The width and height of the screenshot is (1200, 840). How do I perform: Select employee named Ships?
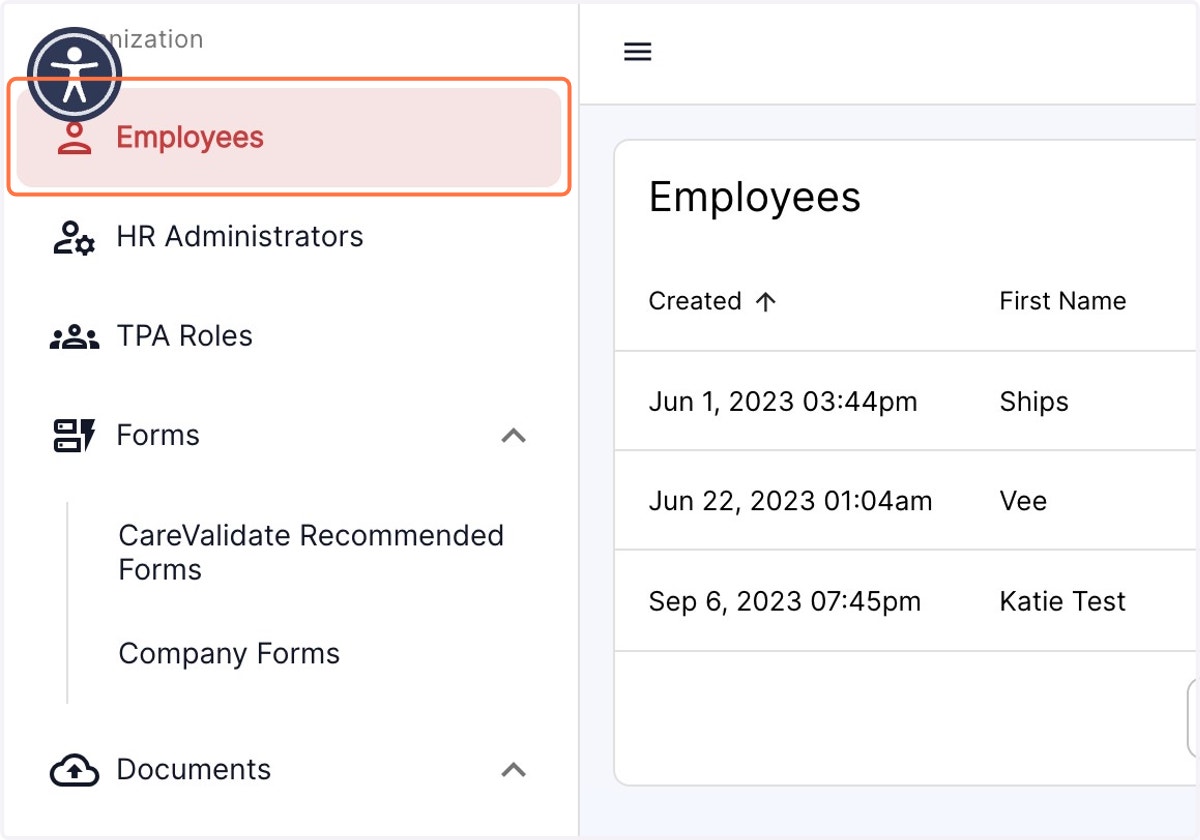point(1034,402)
